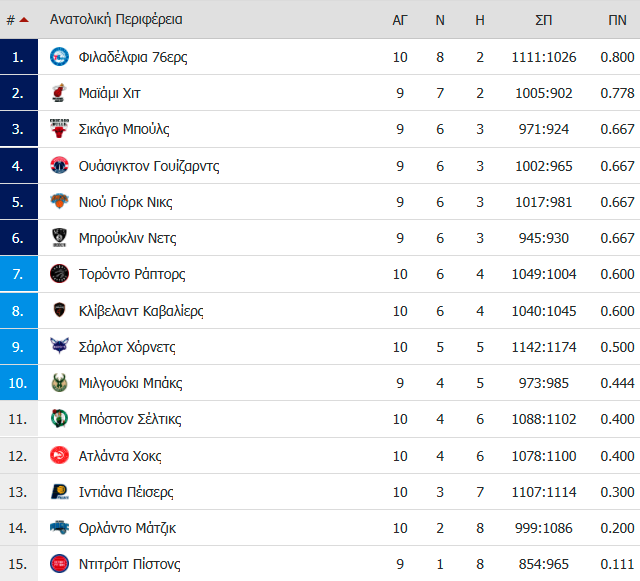The height and width of the screenshot is (581, 640).
Task: Sort by rank using the # arrow
Action: coord(18,20)
